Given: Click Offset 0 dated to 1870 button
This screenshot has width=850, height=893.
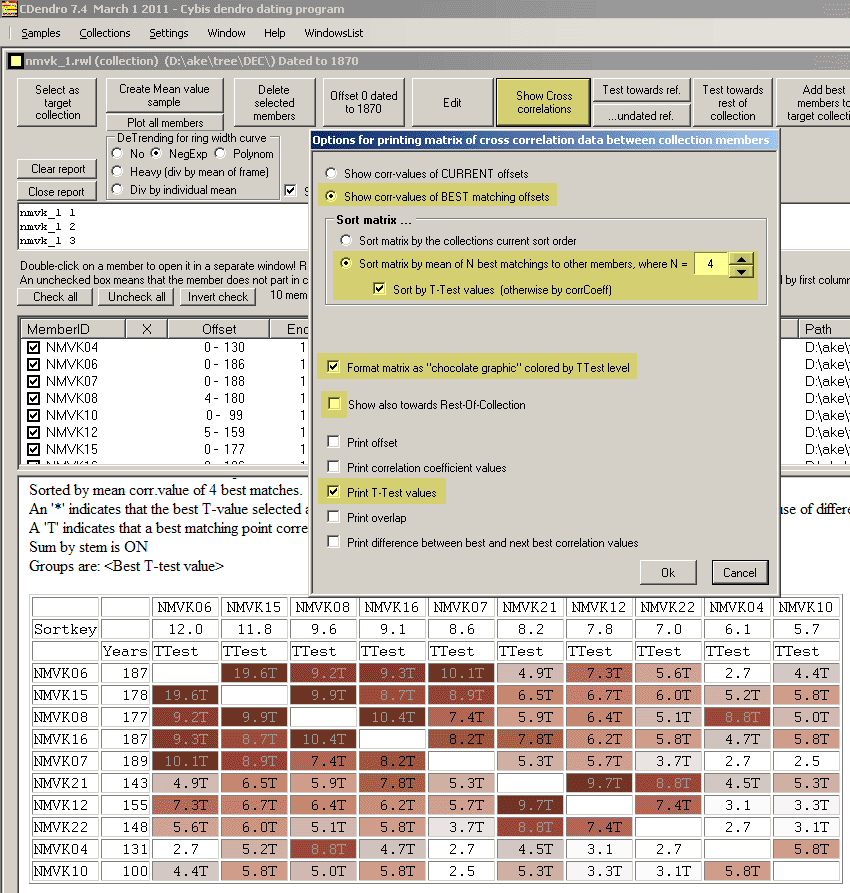Looking at the screenshot, I should click(363, 103).
